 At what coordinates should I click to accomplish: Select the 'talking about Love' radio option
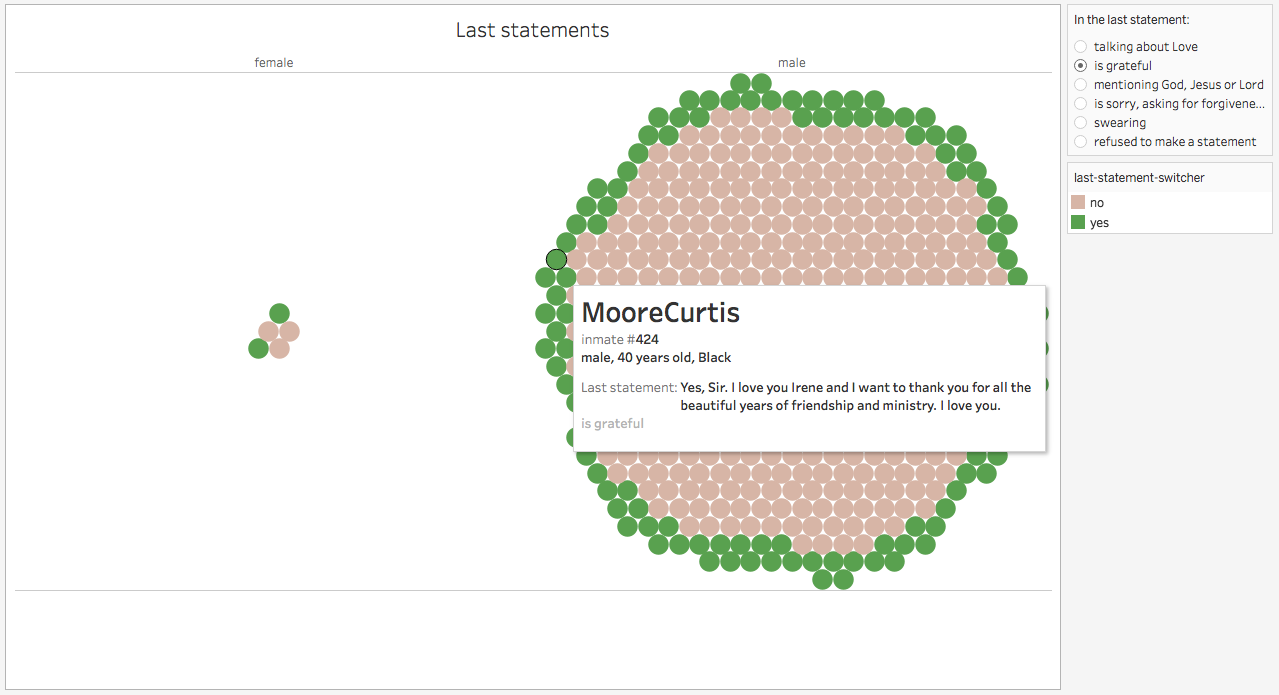coord(1135,47)
